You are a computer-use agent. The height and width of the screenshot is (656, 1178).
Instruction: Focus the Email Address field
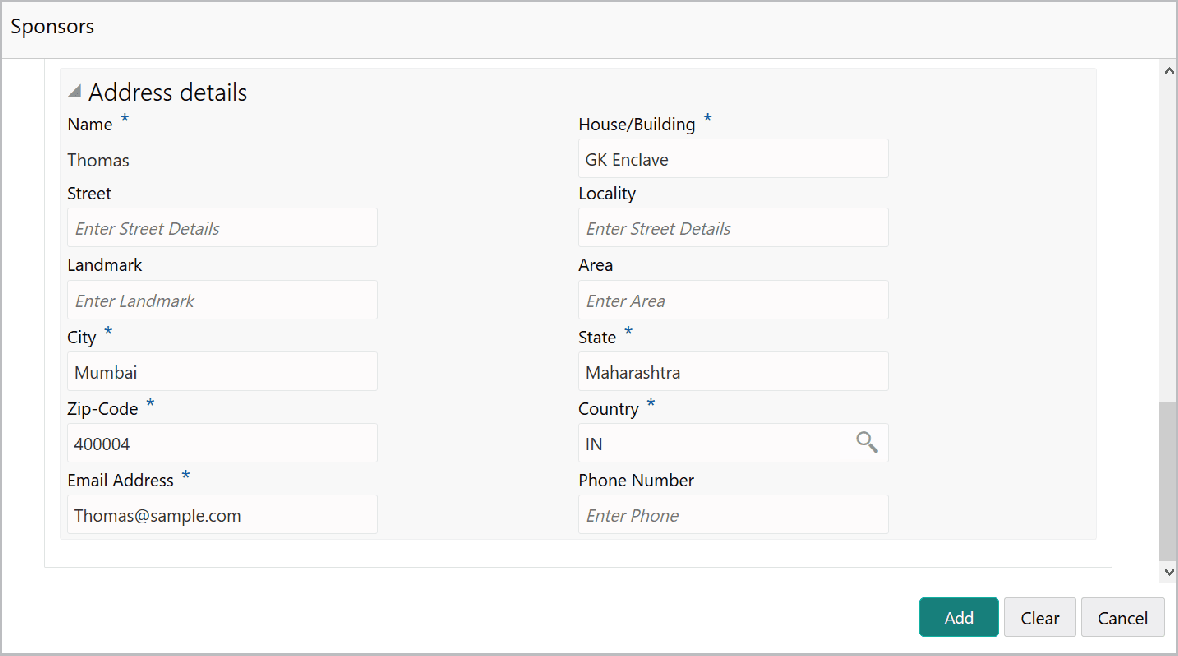tap(222, 515)
